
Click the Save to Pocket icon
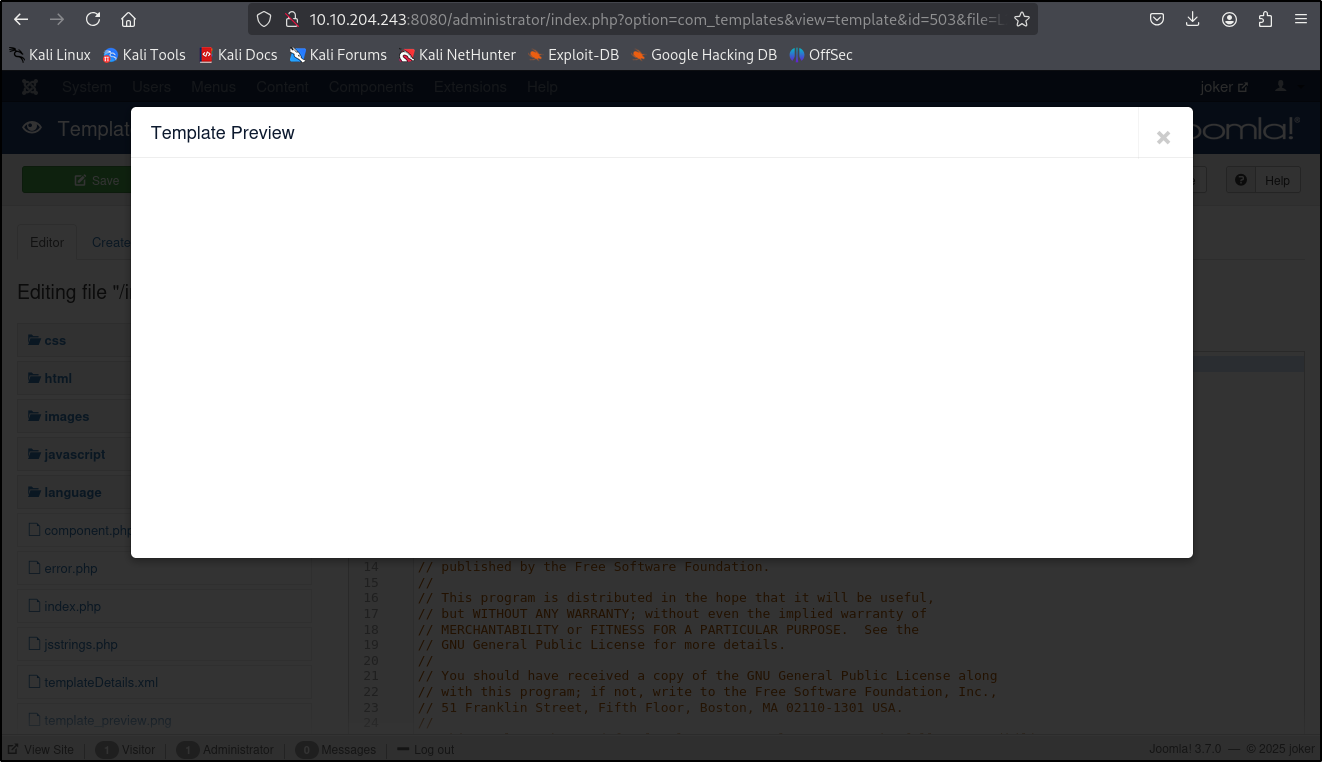[1157, 19]
